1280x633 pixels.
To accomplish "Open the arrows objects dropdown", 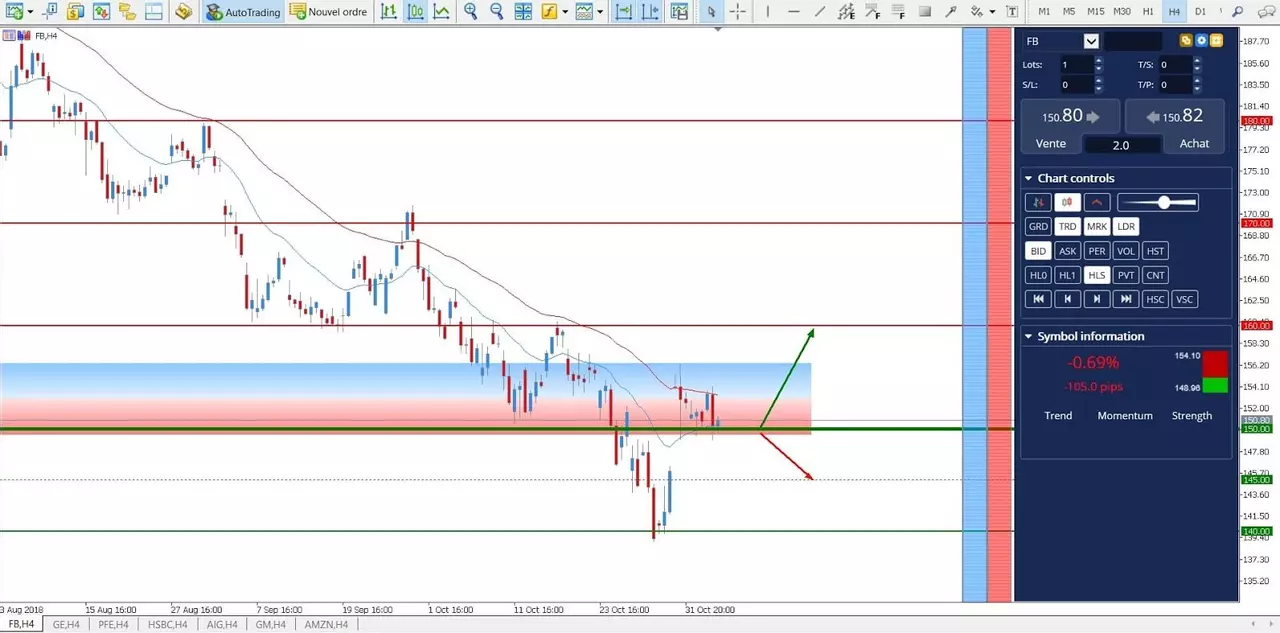I will (x=992, y=12).
